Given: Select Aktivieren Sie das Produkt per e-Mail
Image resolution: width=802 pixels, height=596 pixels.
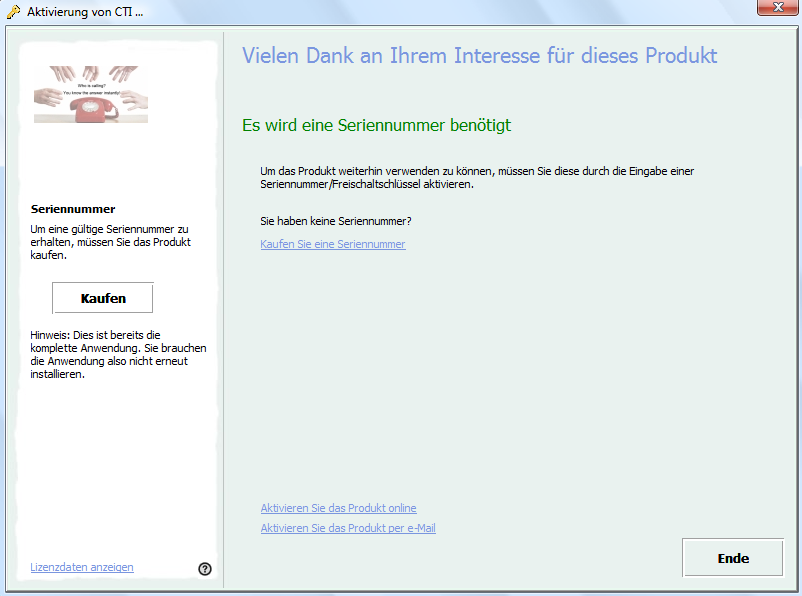Looking at the screenshot, I should [348, 528].
